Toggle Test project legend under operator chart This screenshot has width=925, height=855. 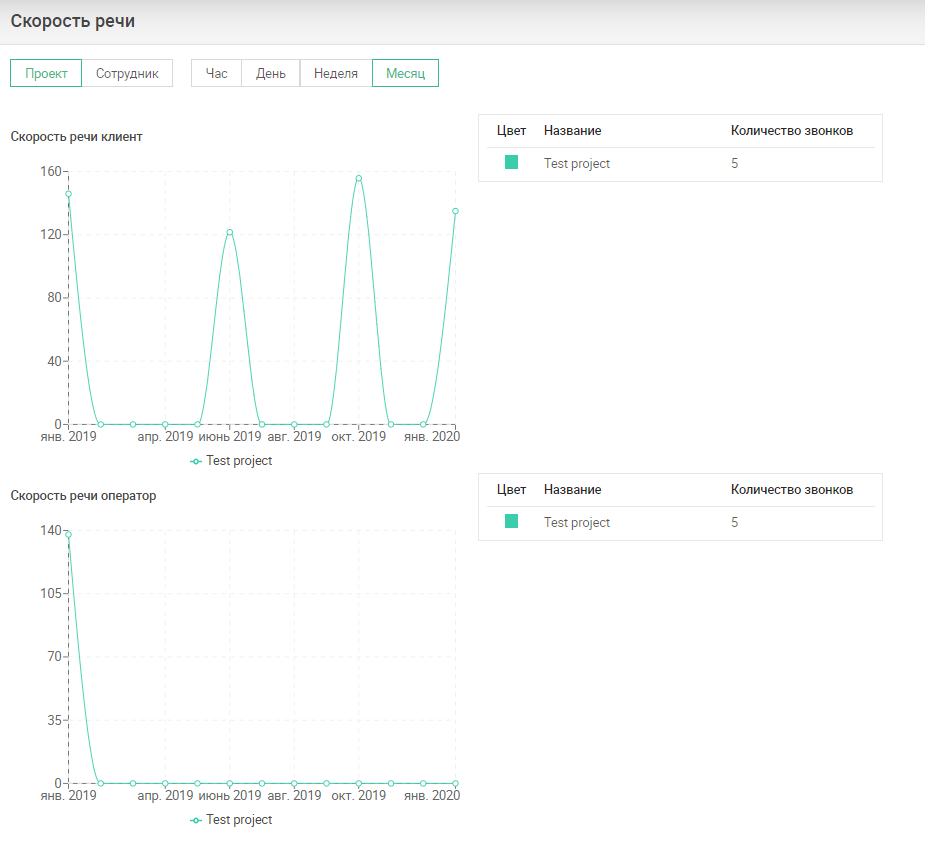coord(231,820)
